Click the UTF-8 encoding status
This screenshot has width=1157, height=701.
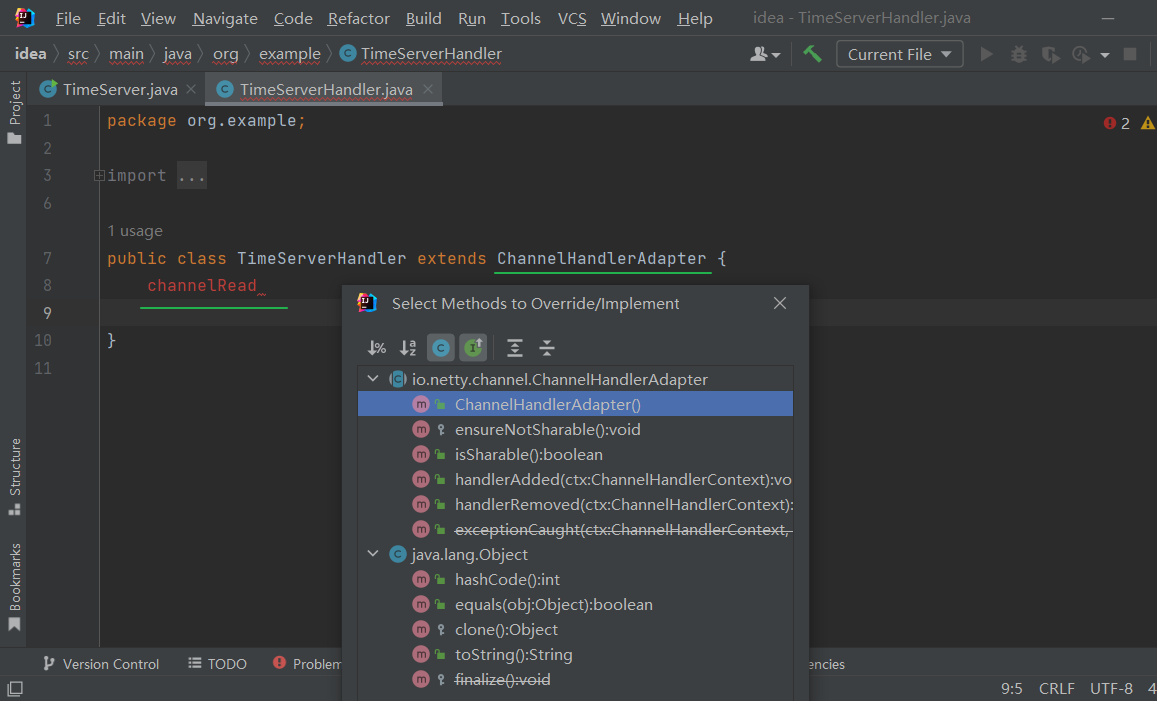point(1111,688)
